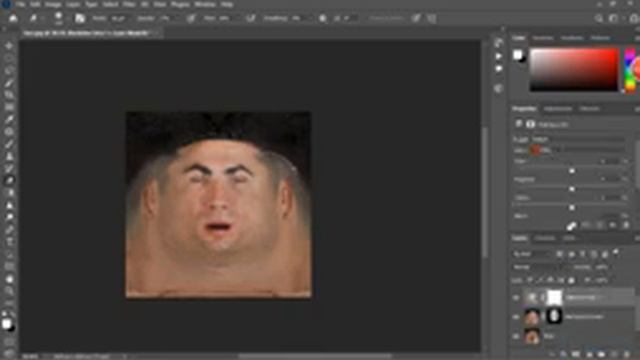Open the Window menu
This screenshot has height=360, width=640.
pos(205,4)
